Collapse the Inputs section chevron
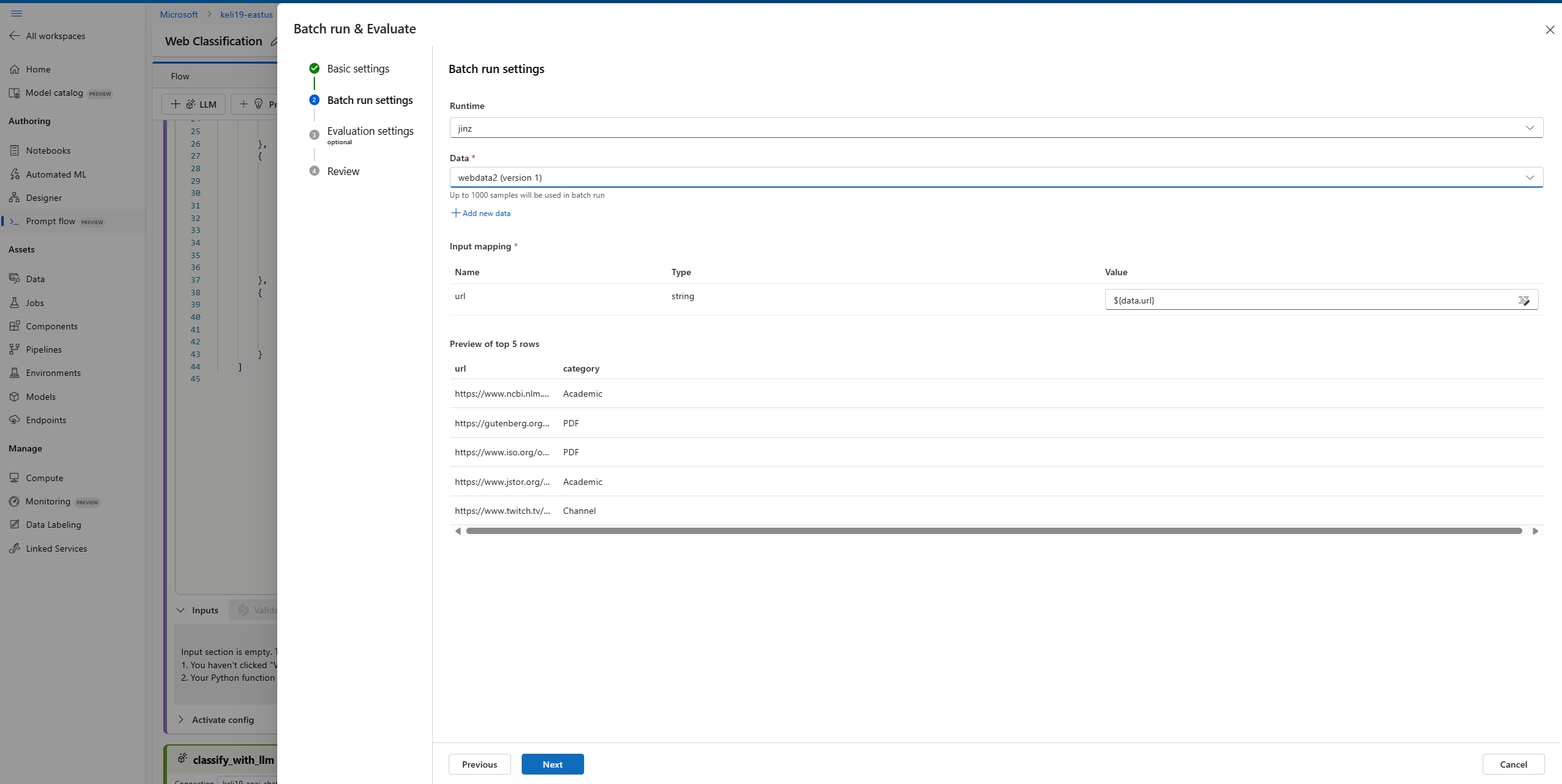 [181, 610]
